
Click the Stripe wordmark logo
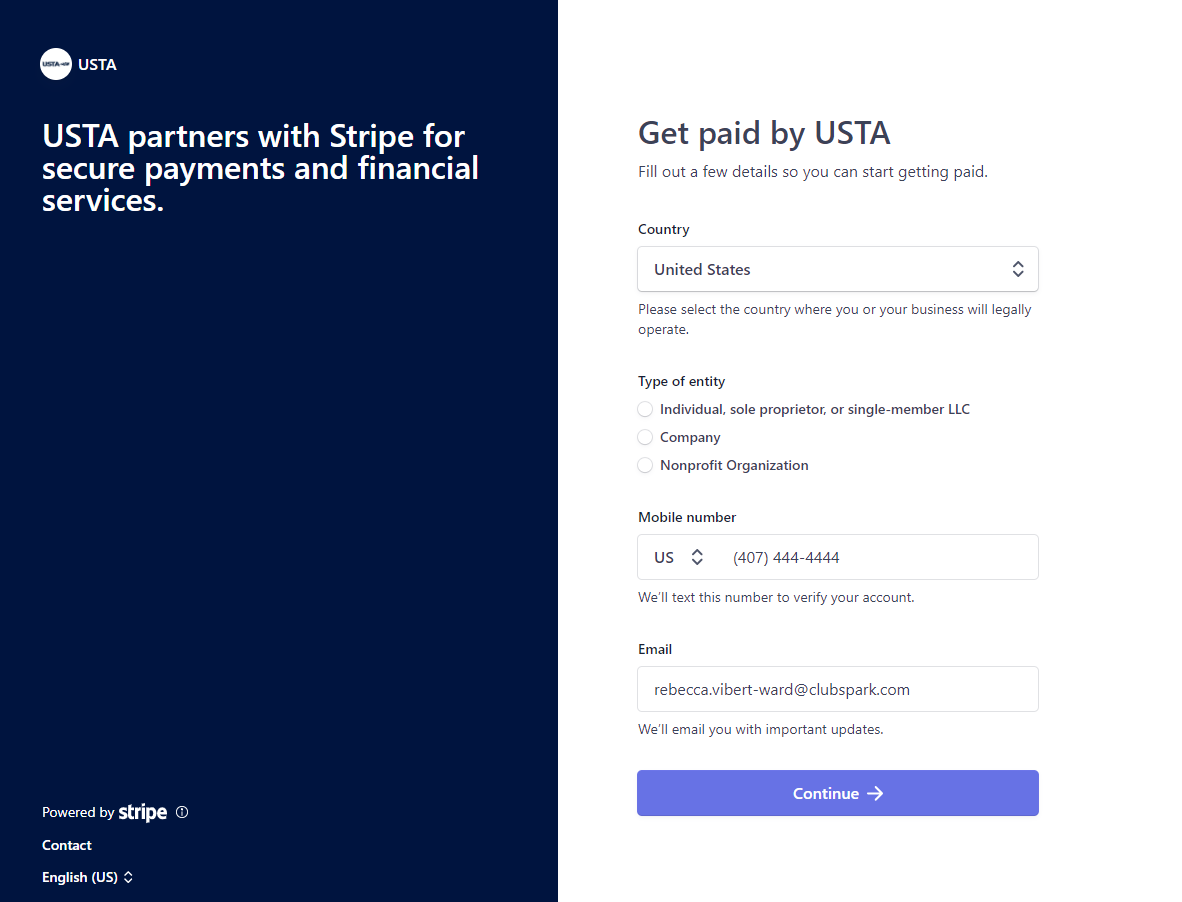[x=142, y=812]
